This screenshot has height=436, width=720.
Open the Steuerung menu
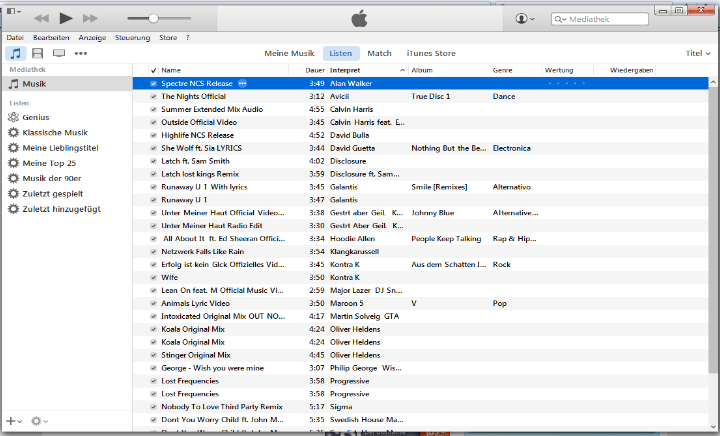pyautogui.click(x=133, y=37)
